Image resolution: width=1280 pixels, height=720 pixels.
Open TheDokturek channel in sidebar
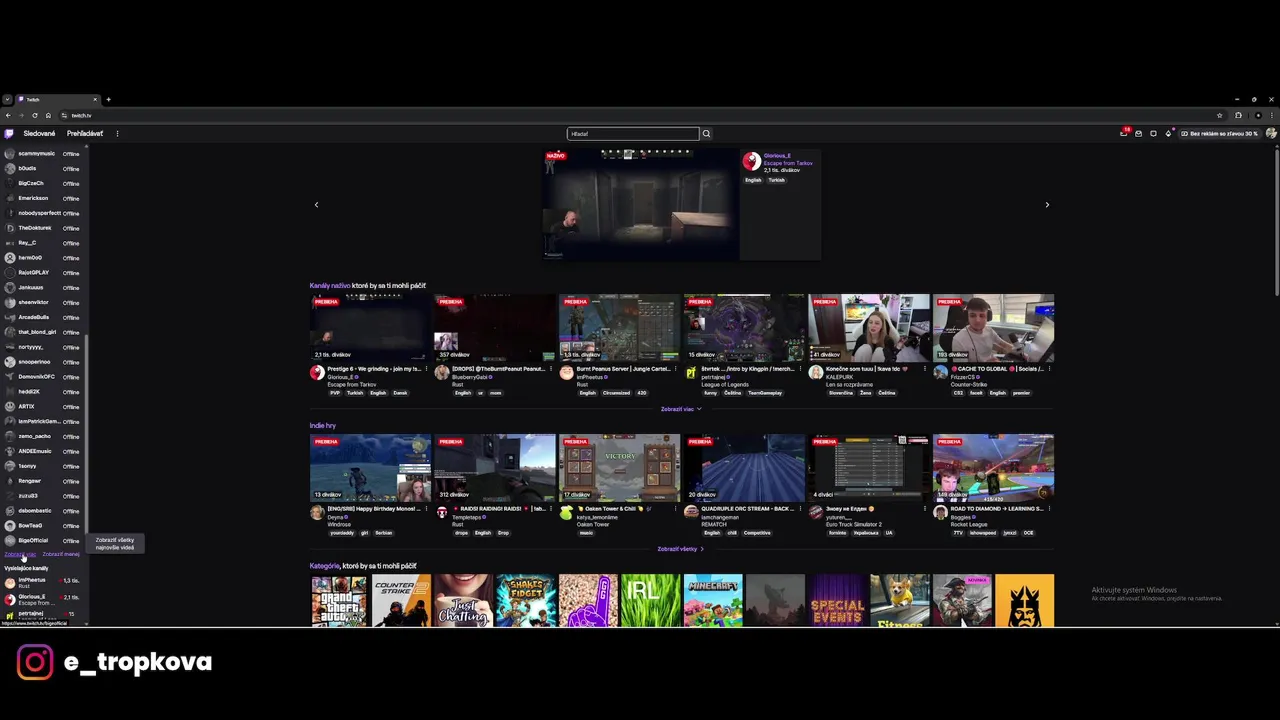pyautogui.click(x=43, y=228)
